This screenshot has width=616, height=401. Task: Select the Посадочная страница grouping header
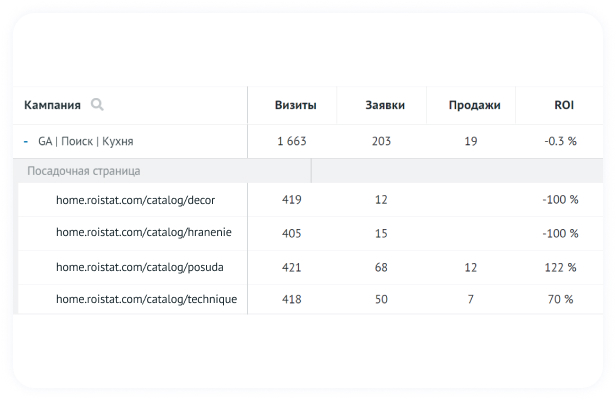[x=84, y=171]
